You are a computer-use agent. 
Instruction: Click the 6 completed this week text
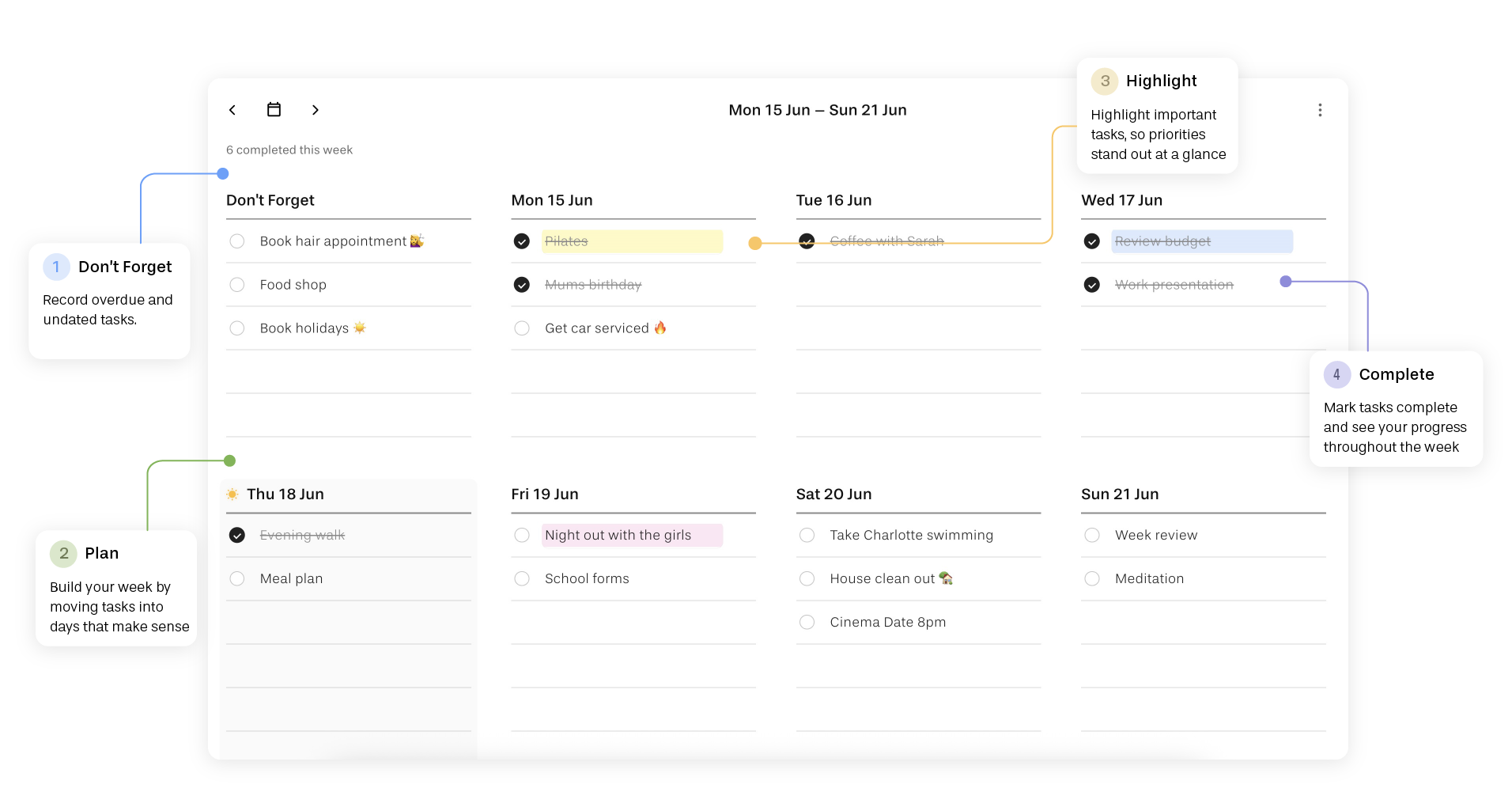(x=289, y=150)
